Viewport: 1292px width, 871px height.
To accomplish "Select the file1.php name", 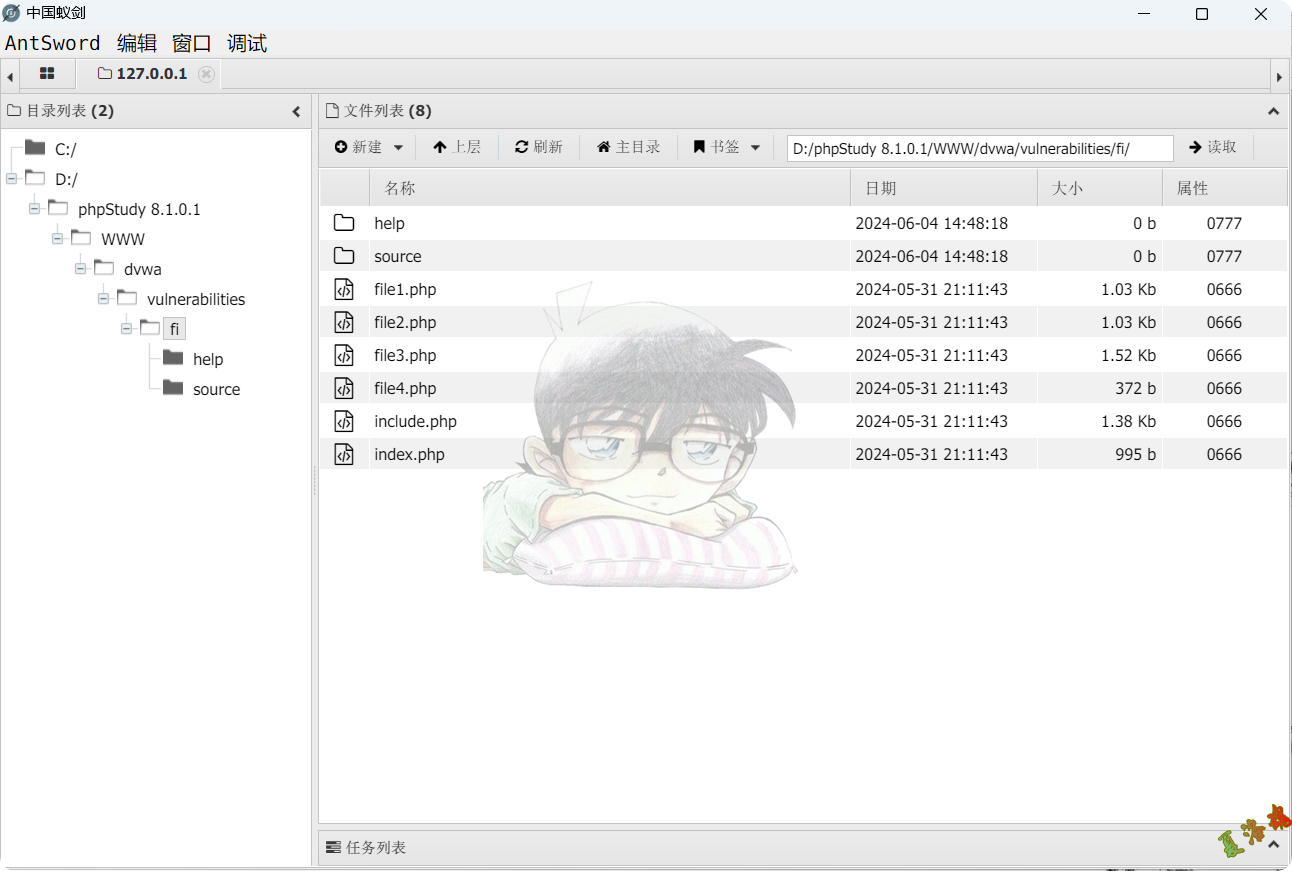I will [405, 289].
